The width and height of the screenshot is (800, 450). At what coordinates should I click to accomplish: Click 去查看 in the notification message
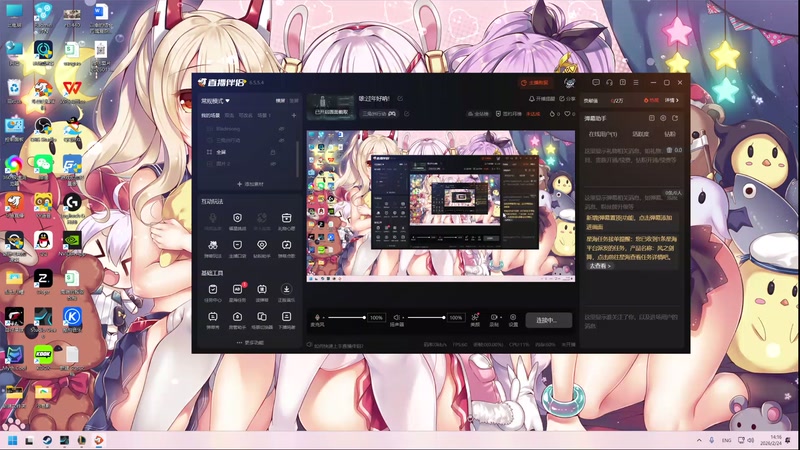(600, 266)
